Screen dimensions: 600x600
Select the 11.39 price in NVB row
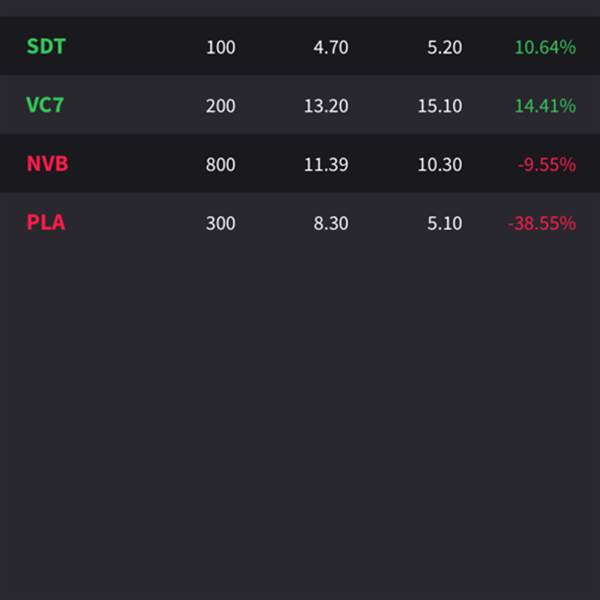(326, 165)
